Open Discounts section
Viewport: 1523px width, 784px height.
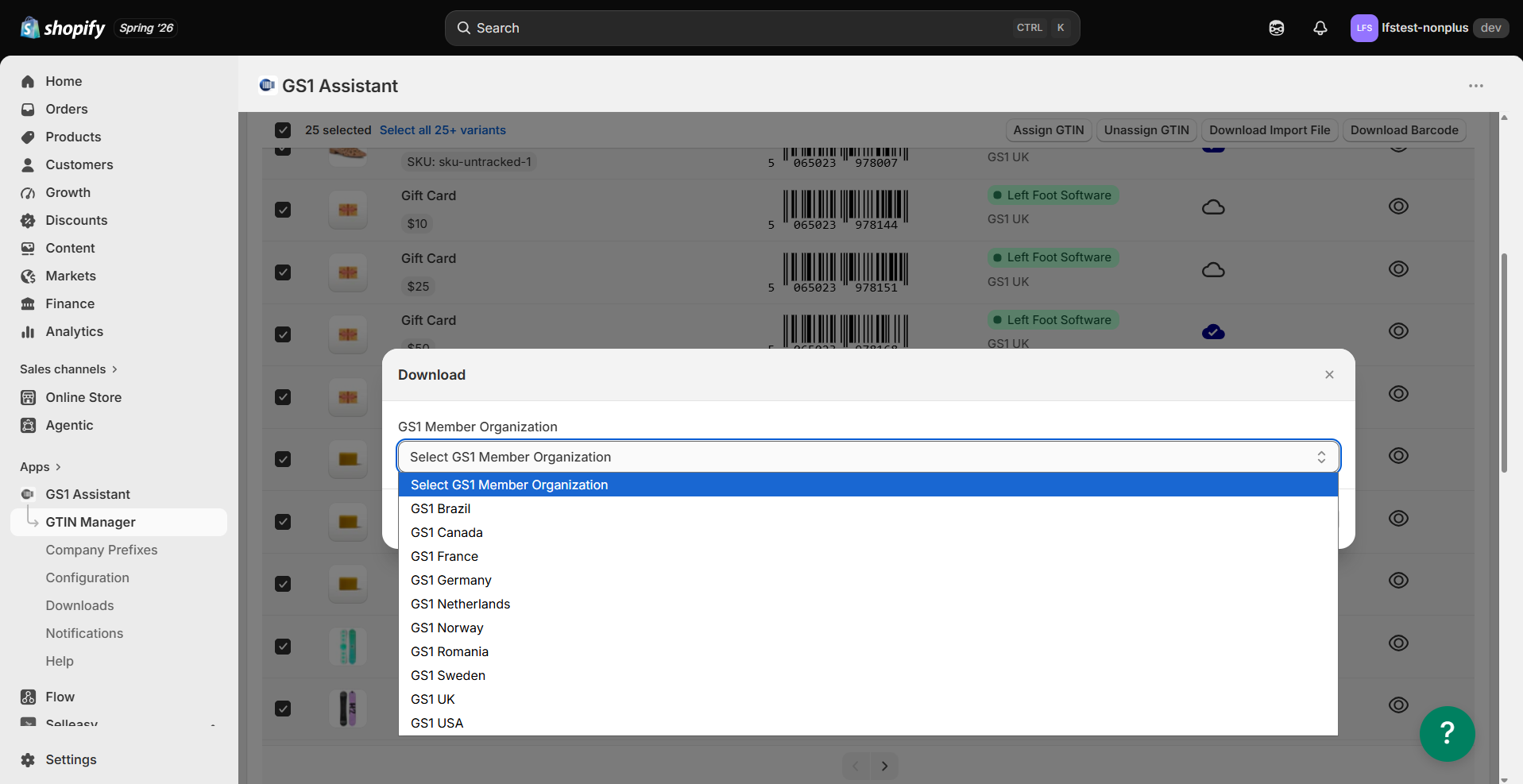pyautogui.click(x=76, y=220)
